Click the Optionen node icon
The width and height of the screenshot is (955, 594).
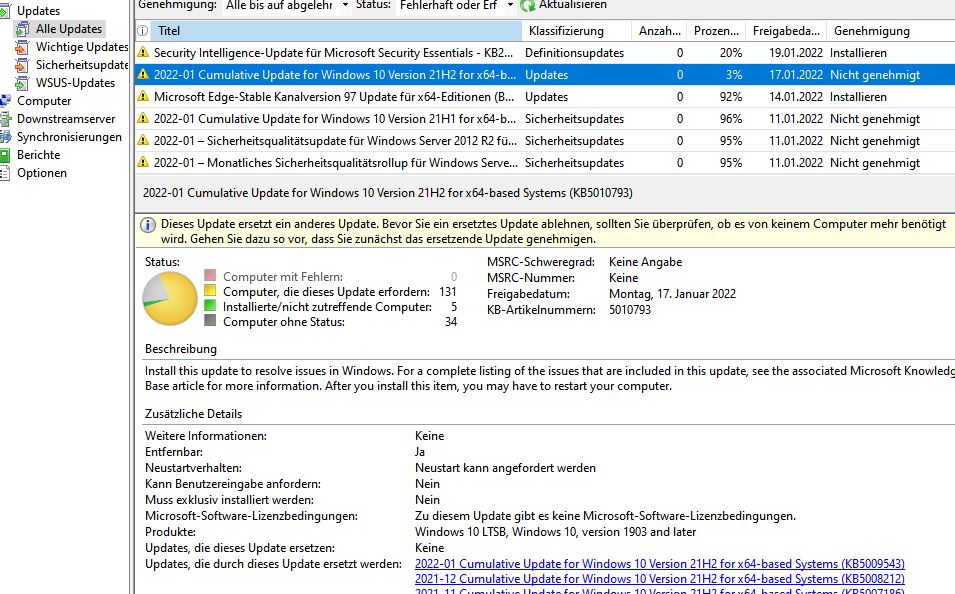(x=5, y=173)
